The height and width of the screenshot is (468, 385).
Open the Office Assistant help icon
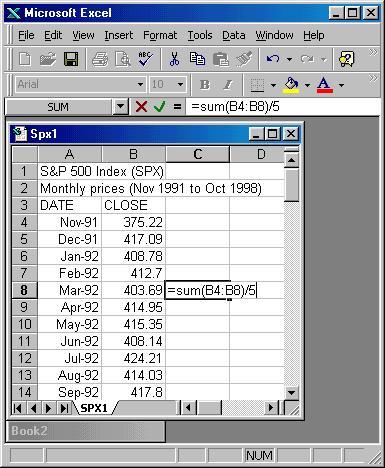[347, 59]
